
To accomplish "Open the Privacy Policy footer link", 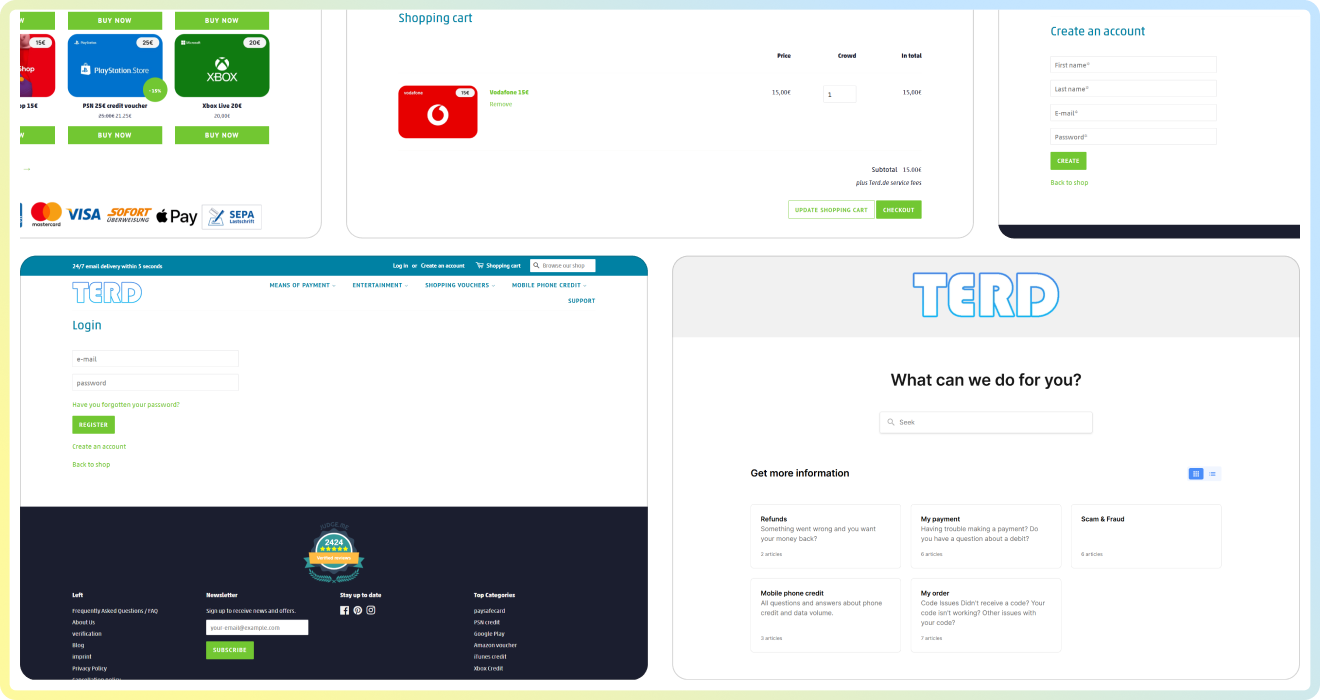I will (x=90, y=668).
